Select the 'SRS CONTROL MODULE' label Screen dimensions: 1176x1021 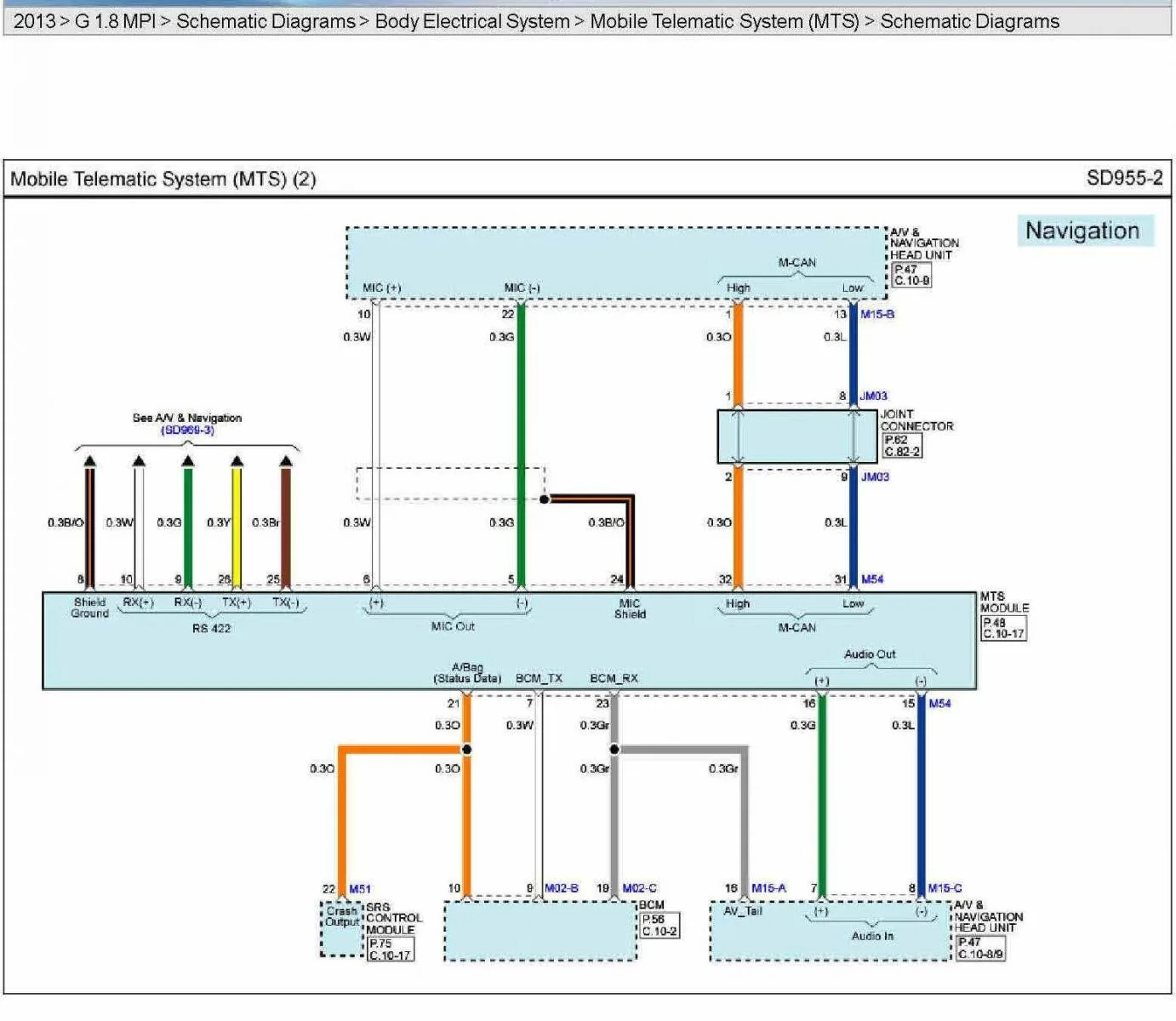tap(394, 919)
